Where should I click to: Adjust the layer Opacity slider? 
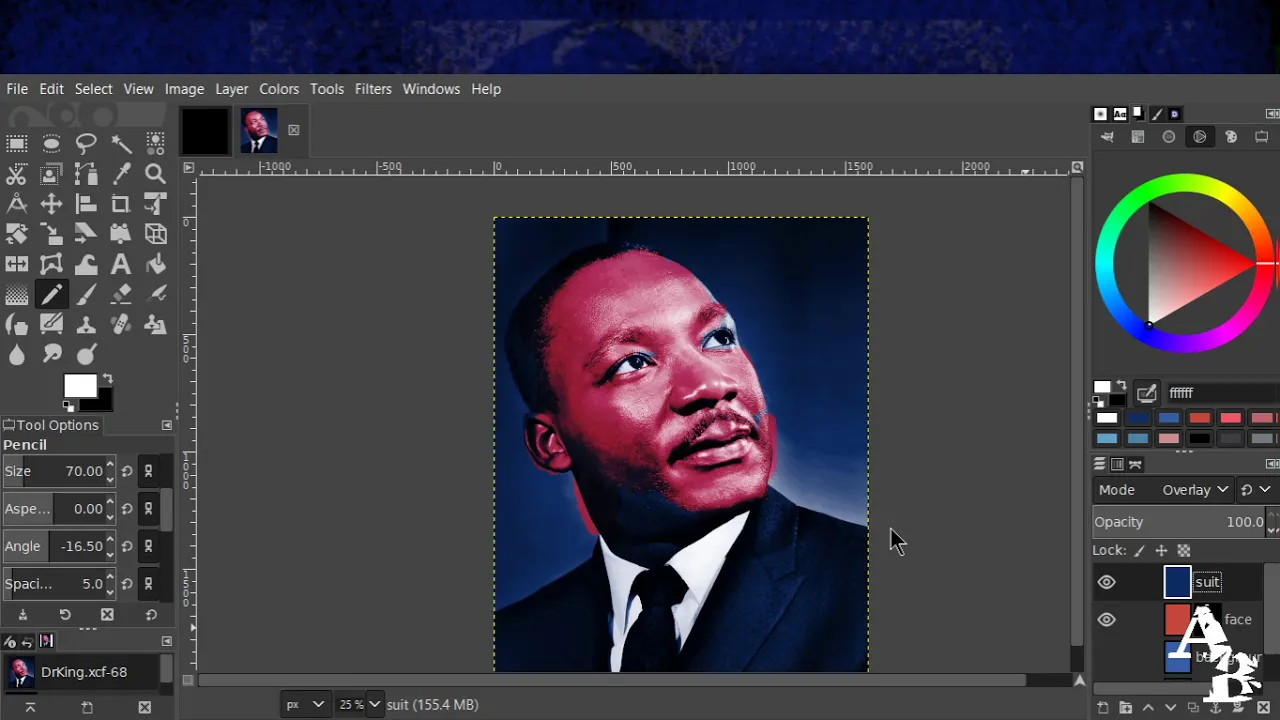pyautogui.click(x=1180, y=522)
